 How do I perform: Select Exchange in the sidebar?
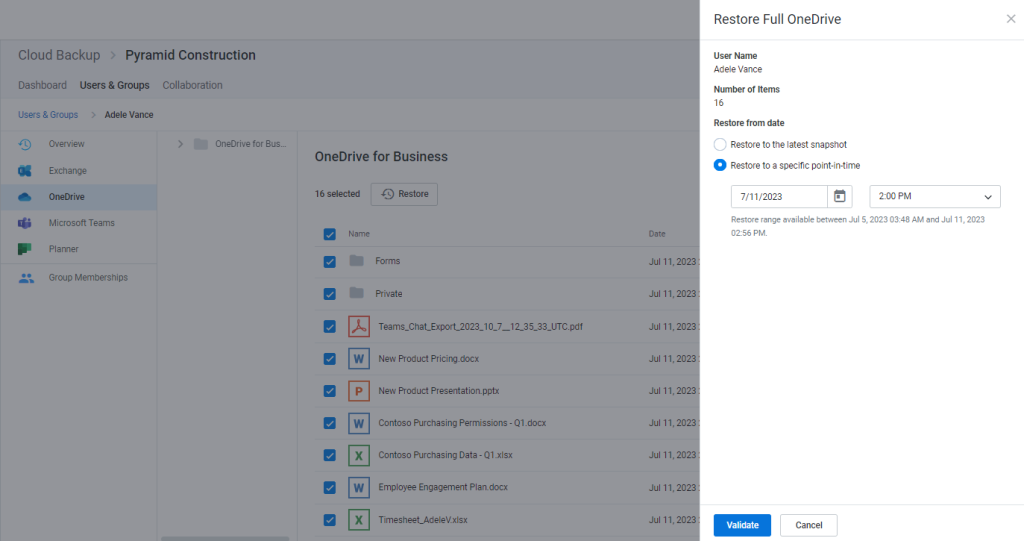tap(78, 171)
